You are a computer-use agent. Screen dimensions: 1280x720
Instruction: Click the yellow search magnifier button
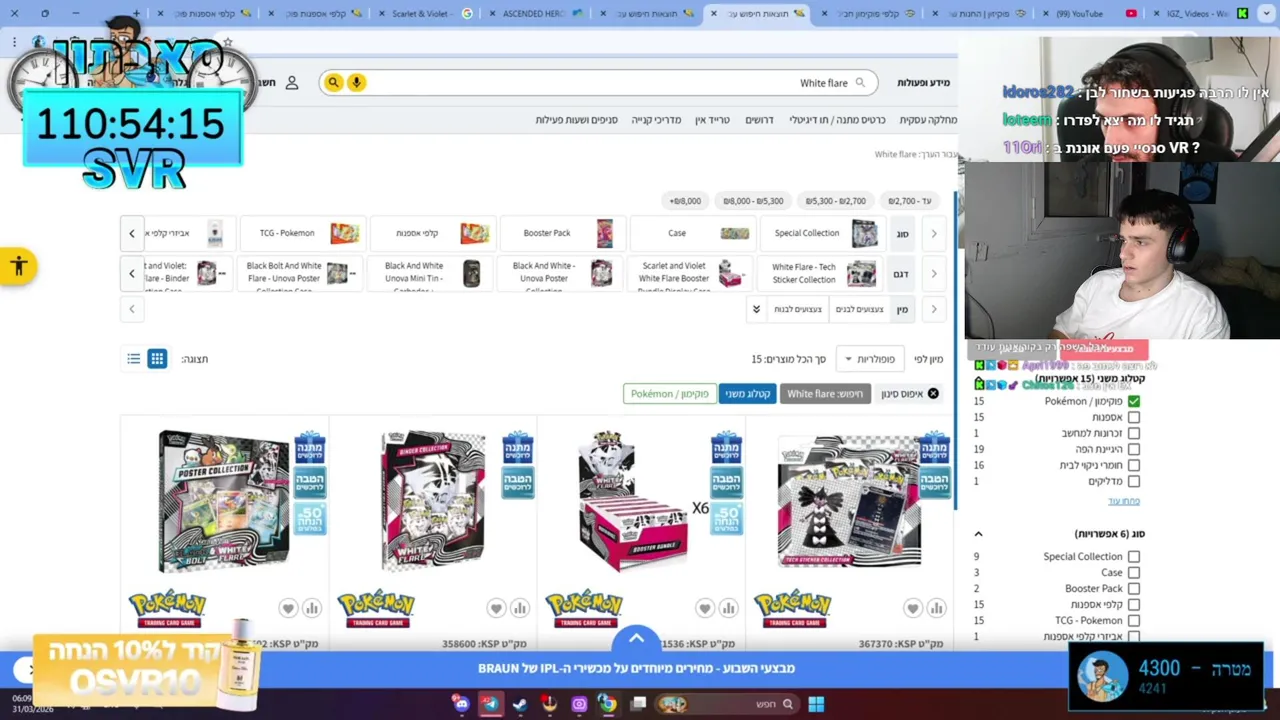pos(334,83)
